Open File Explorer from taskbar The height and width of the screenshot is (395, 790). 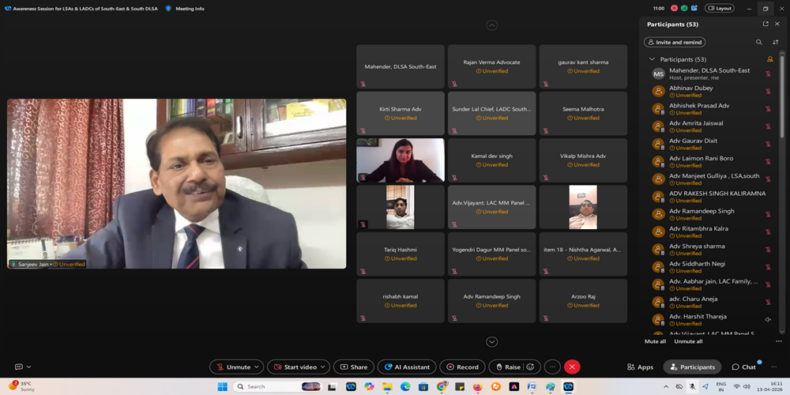(387, 386)
